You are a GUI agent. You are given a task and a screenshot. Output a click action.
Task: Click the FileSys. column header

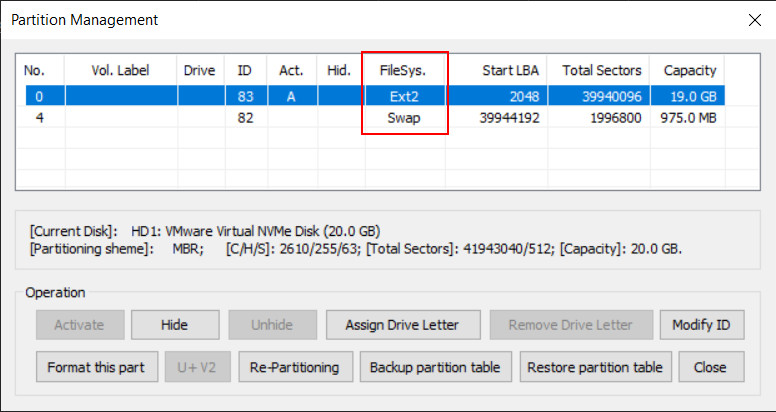(x=404, y=70)
